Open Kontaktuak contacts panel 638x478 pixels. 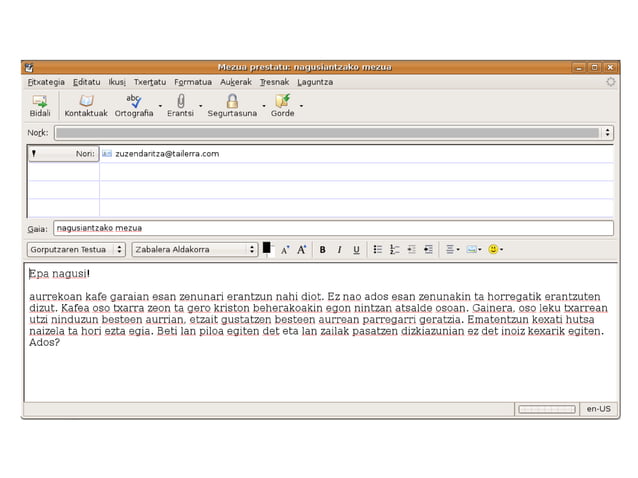click(86, 105)
